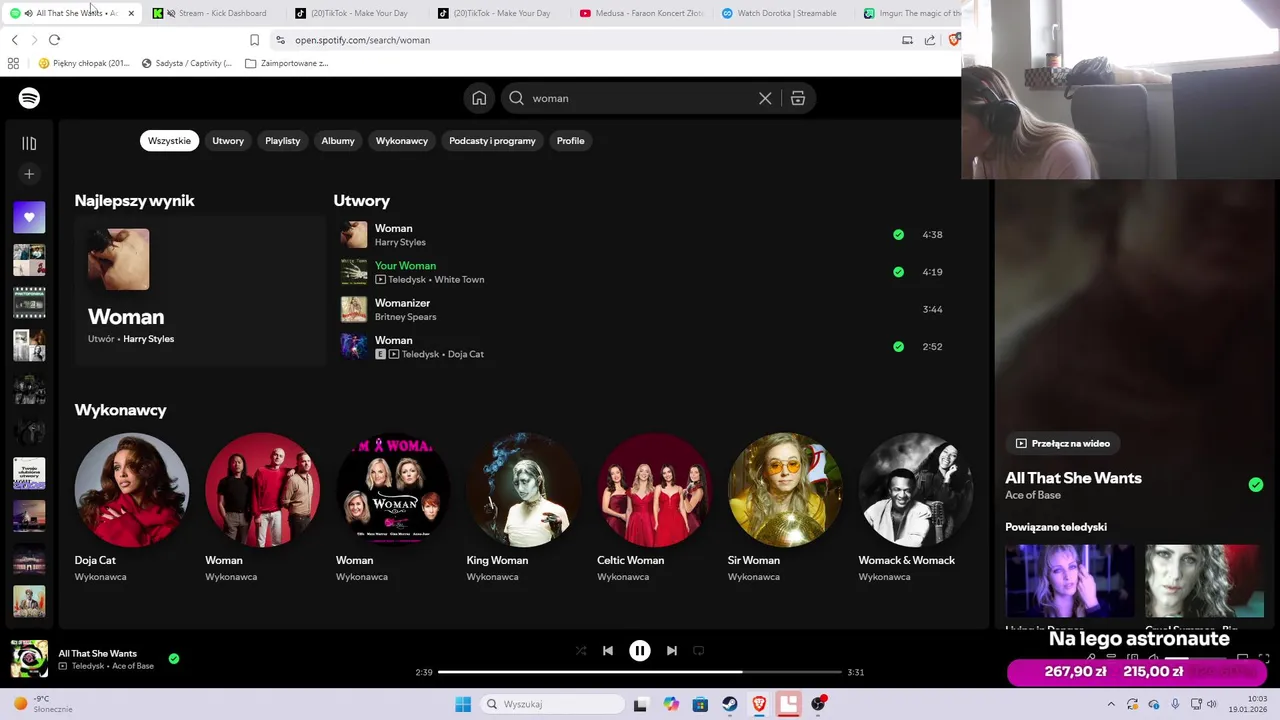Skip to next track
Screen dimensions: 1280x720
tap(672, 650)
